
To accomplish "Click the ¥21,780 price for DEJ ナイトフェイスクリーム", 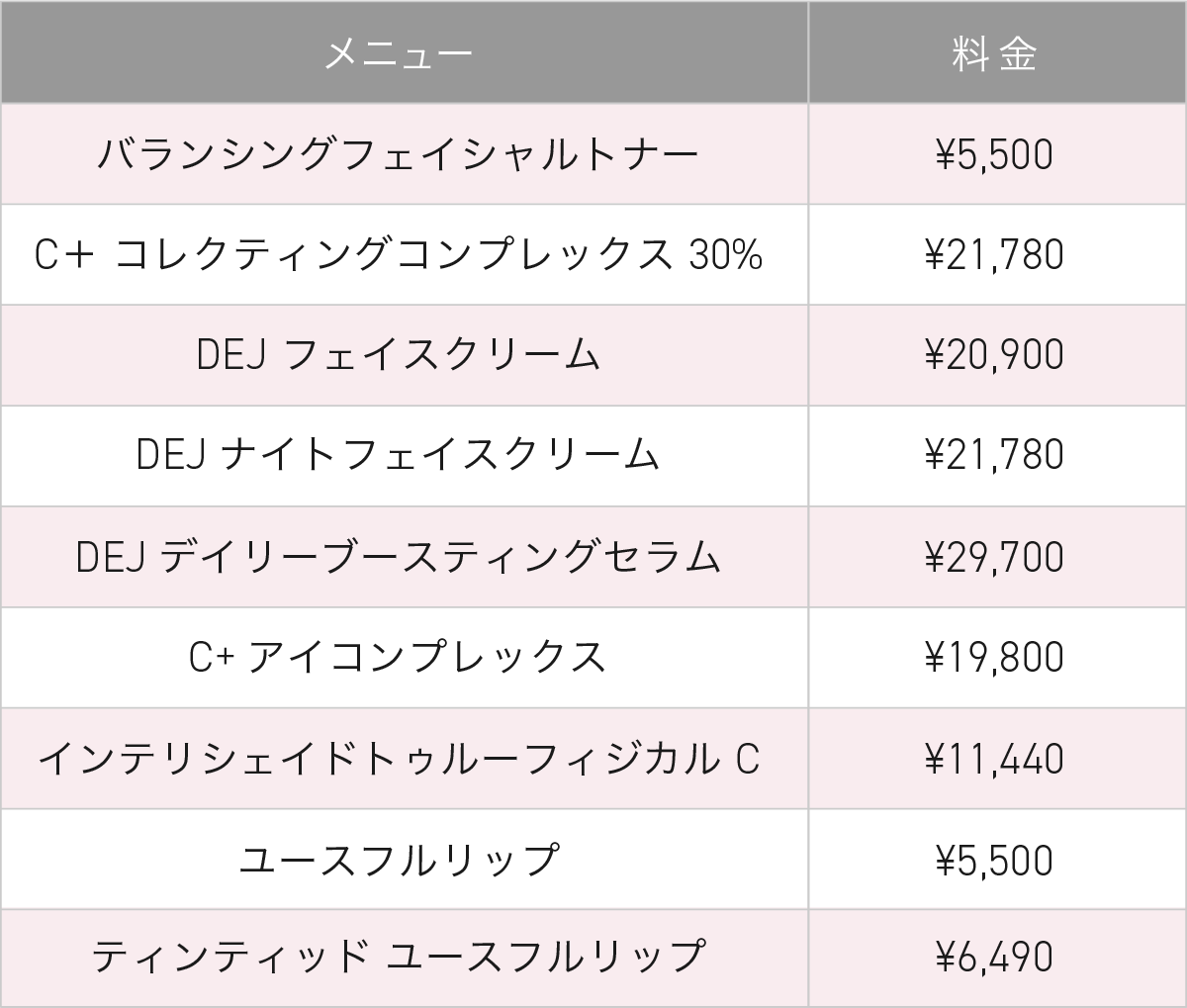I will [994, 455].
